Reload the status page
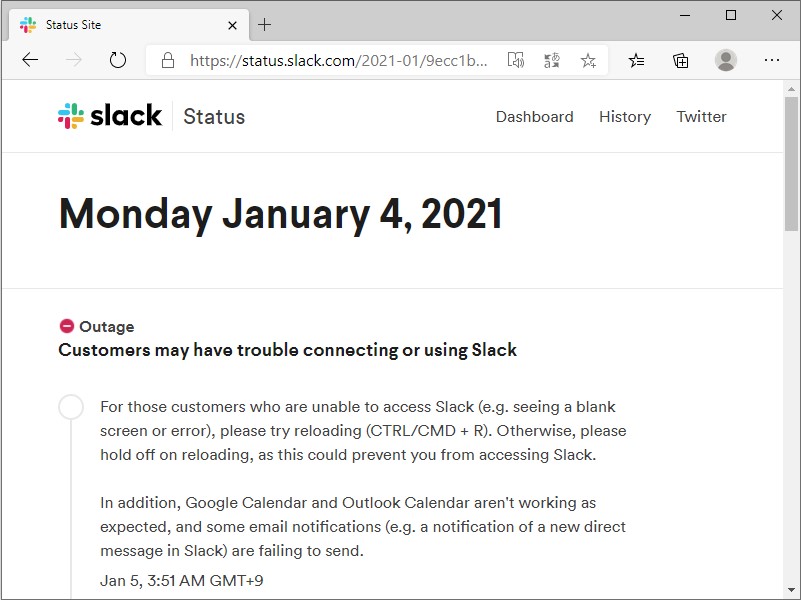The image size is (801, 600). coord(118,60)
